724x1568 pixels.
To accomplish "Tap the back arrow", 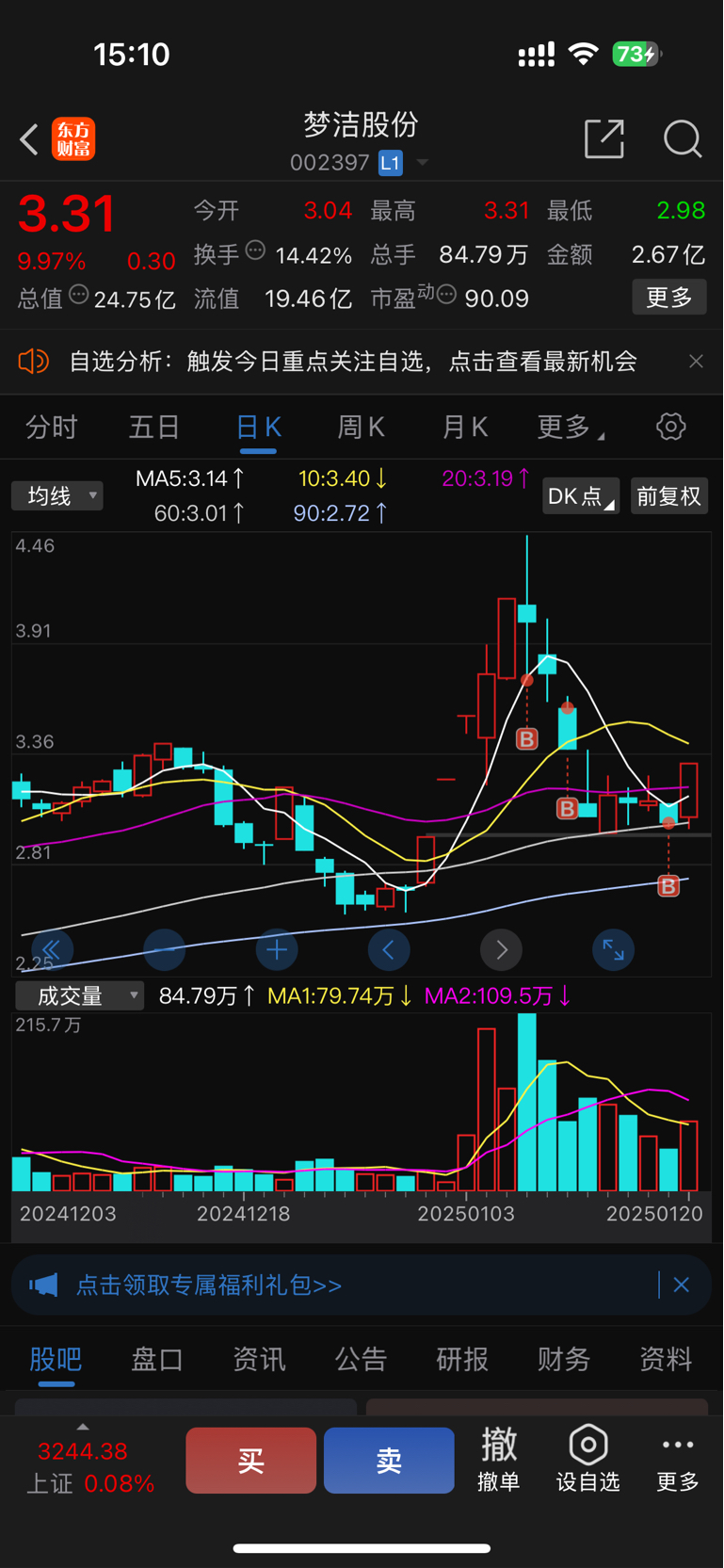I will [29, 139].
